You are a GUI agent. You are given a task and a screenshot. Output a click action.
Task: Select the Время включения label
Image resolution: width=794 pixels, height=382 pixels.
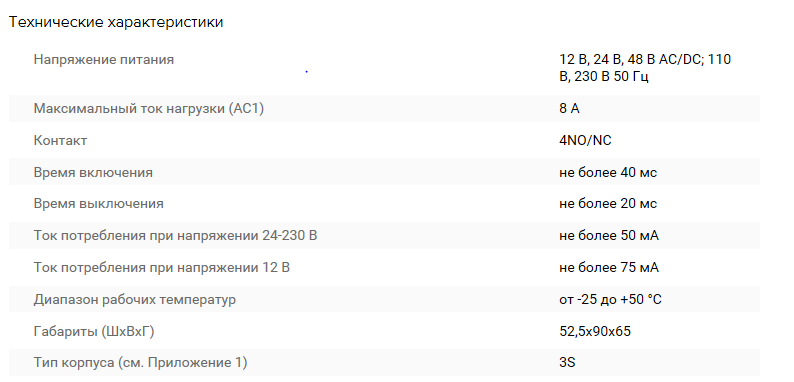[x=93, y=173]
